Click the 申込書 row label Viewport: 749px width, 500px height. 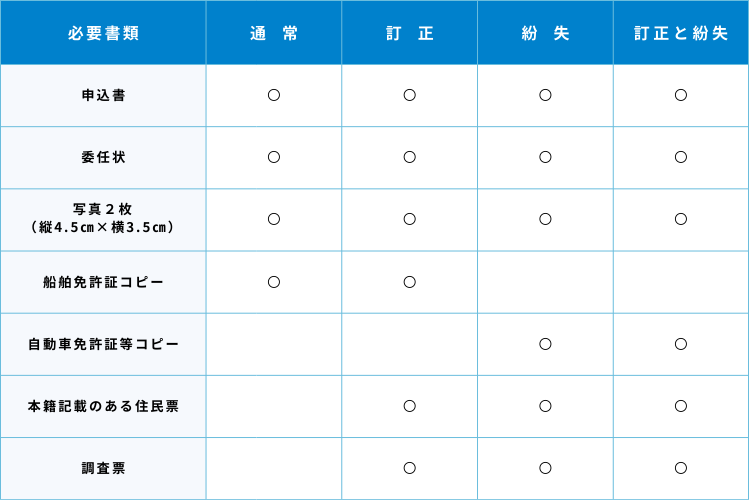point(103,96)
